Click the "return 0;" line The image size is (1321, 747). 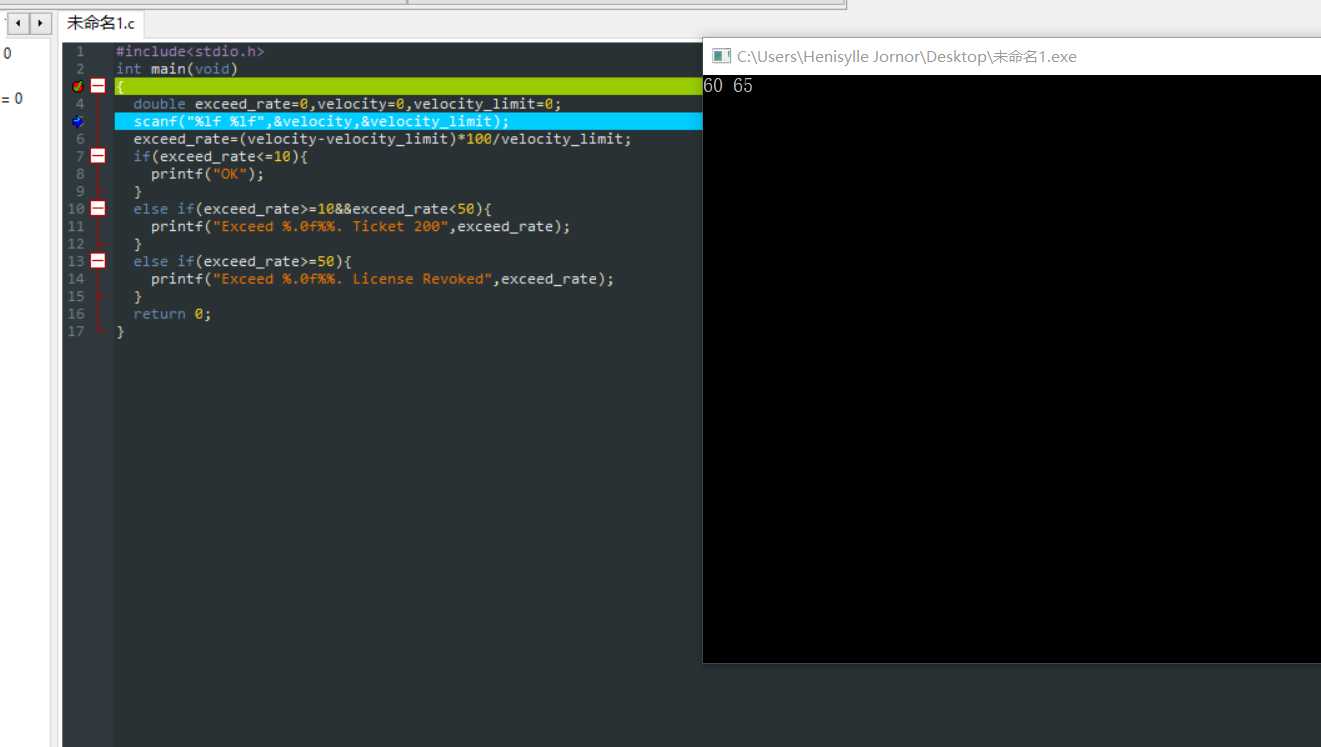172,314
